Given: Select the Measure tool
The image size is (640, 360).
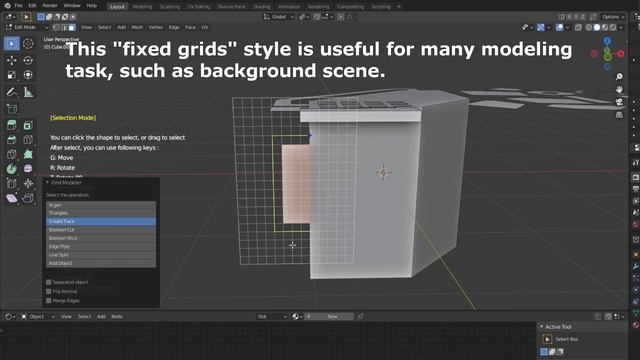Looking at the screenshot, I should click(x=28, y=92).
